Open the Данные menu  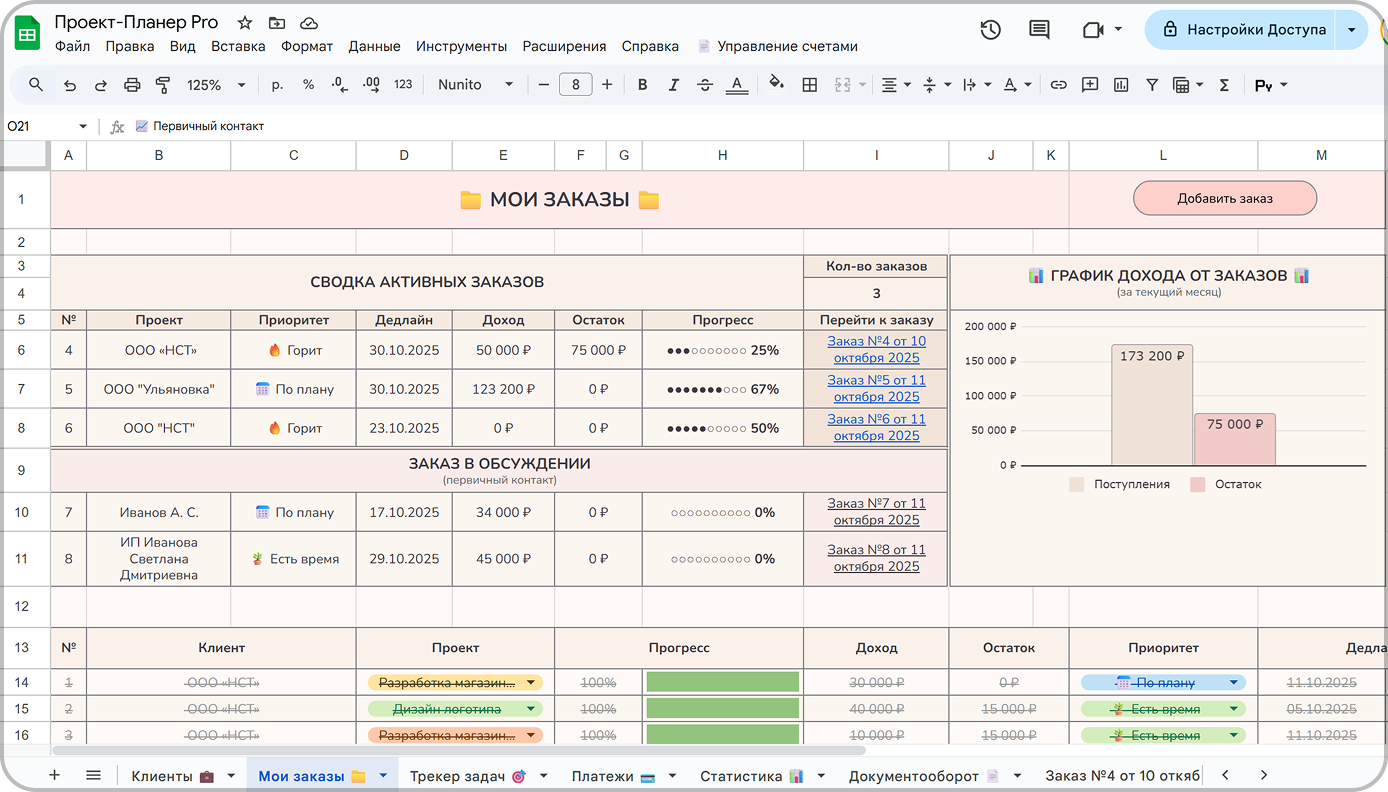[x=374, y=46]
